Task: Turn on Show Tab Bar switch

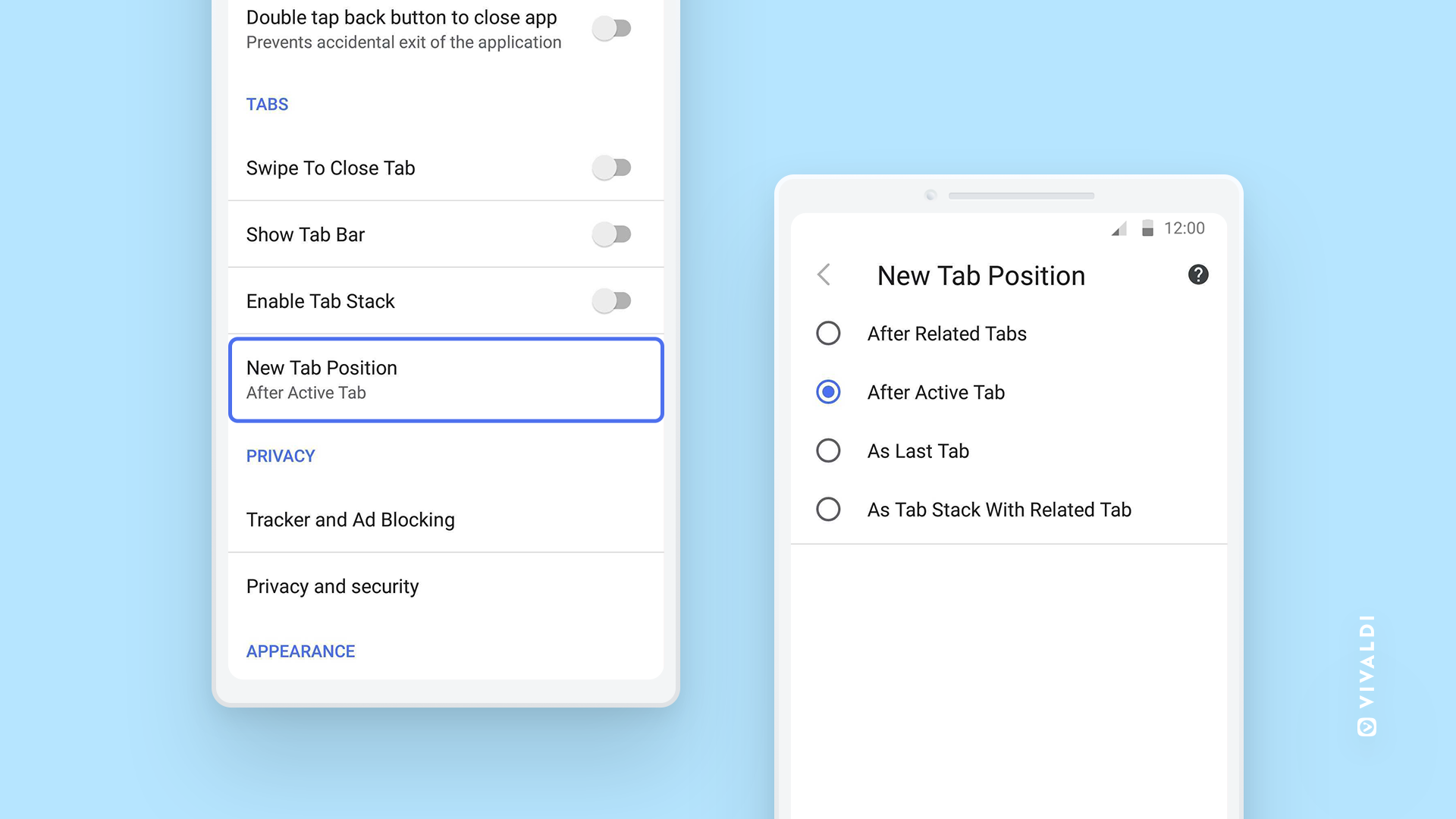Action: pos(612,234)
